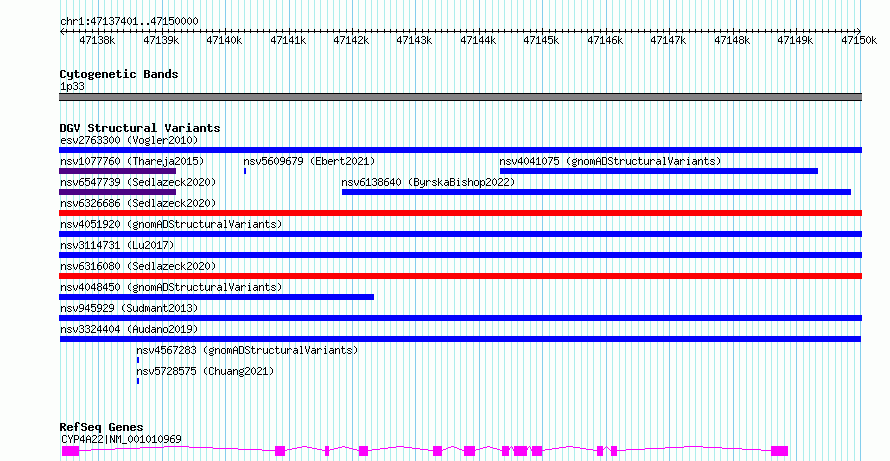Select the blue bar under nsv3324404
This screenshot has height=461, width=890.
(460, 339)
